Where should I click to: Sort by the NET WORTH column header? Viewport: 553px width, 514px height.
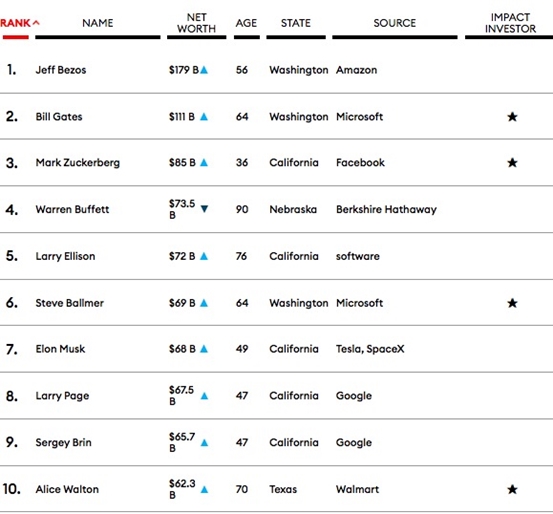pyautogui.click(x=196, y=23)
